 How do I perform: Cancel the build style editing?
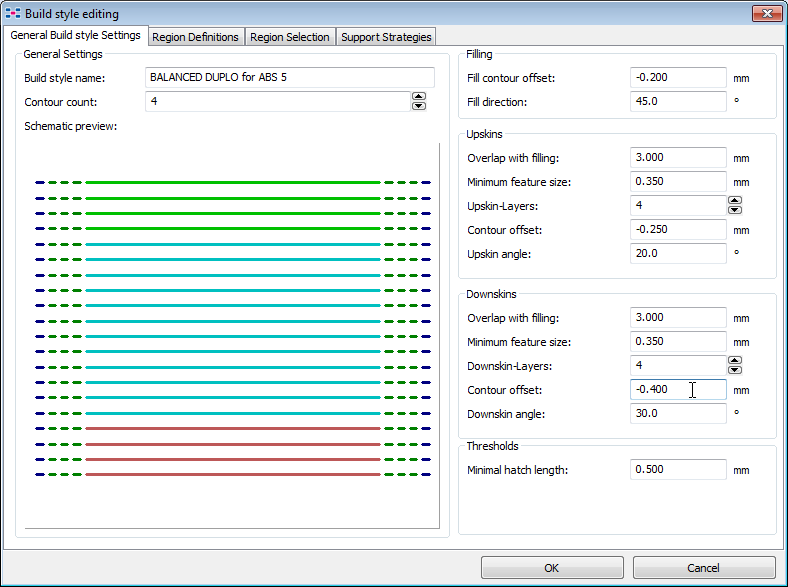(x=703, y=568)
